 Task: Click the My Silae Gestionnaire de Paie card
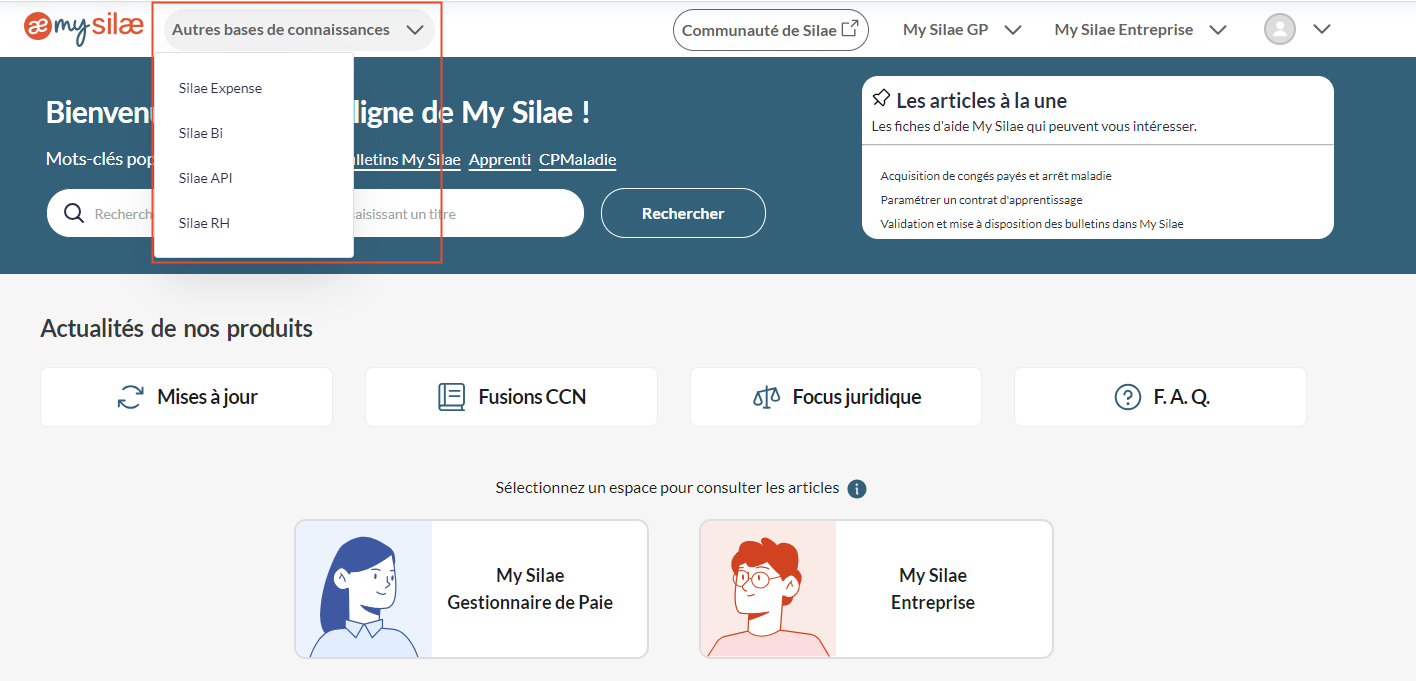471,589
